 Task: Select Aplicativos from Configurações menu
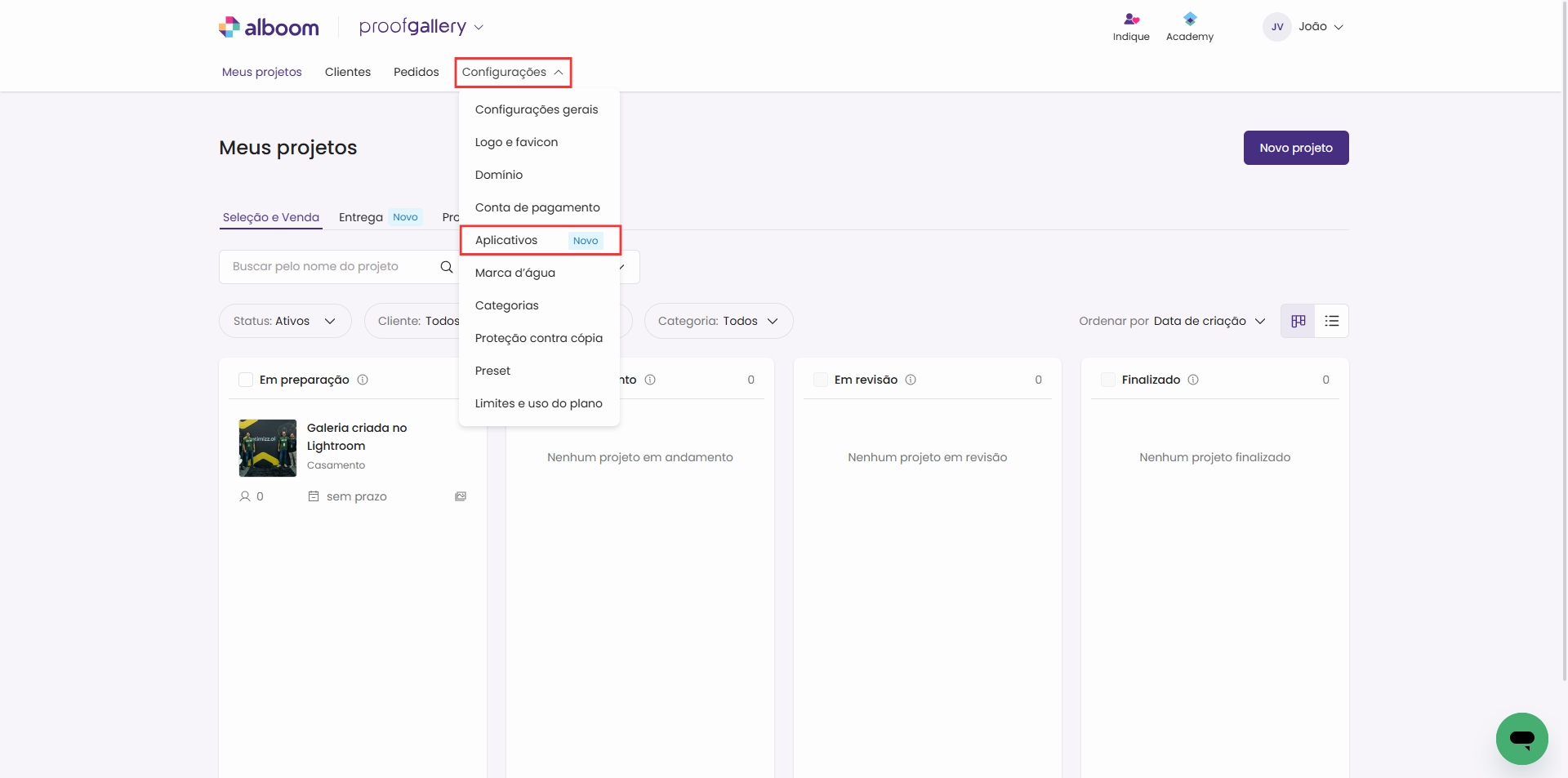point(506,240)
